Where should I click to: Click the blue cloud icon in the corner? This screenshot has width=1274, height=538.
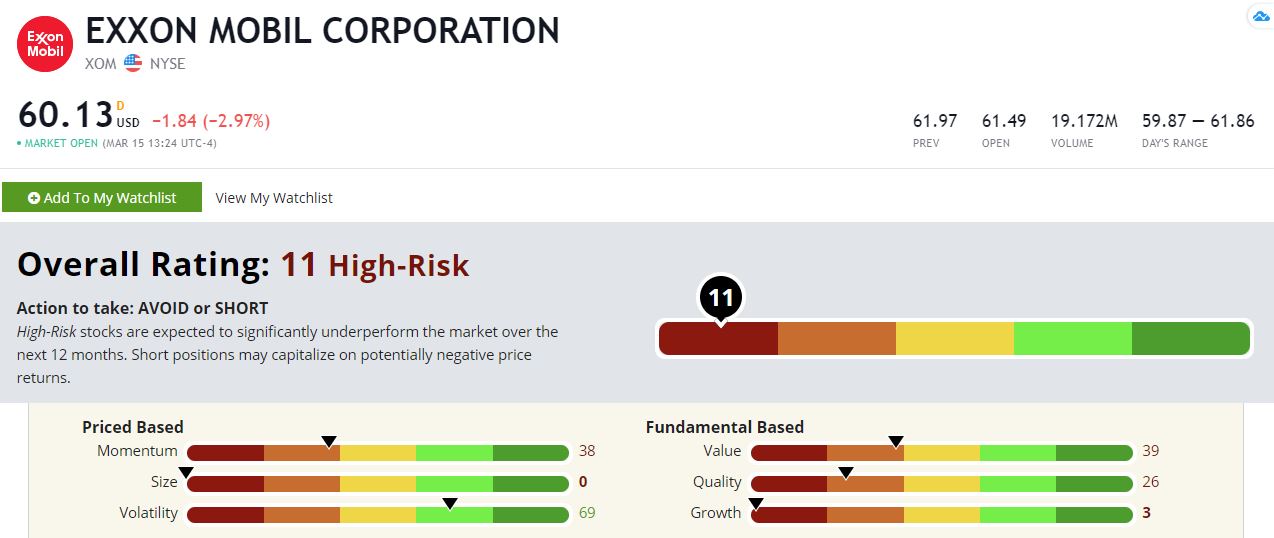(x=1259, y=17)
